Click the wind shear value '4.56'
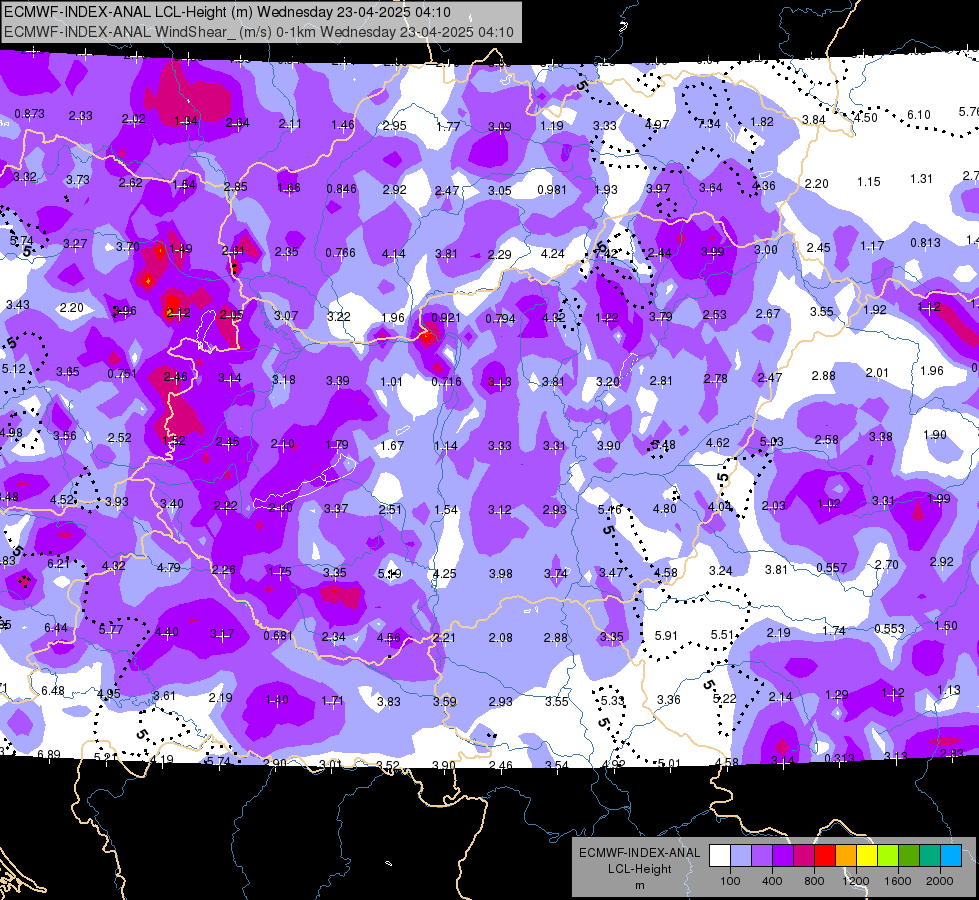The height and width of the screenshot is (900, 979). tap(388, 638)
